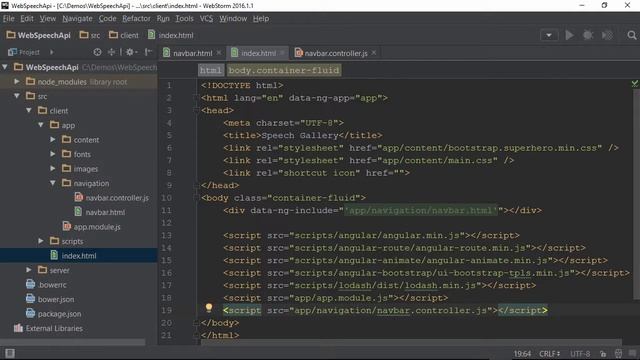
Task: Select index.html in project tree
Action: pos(79,256)
